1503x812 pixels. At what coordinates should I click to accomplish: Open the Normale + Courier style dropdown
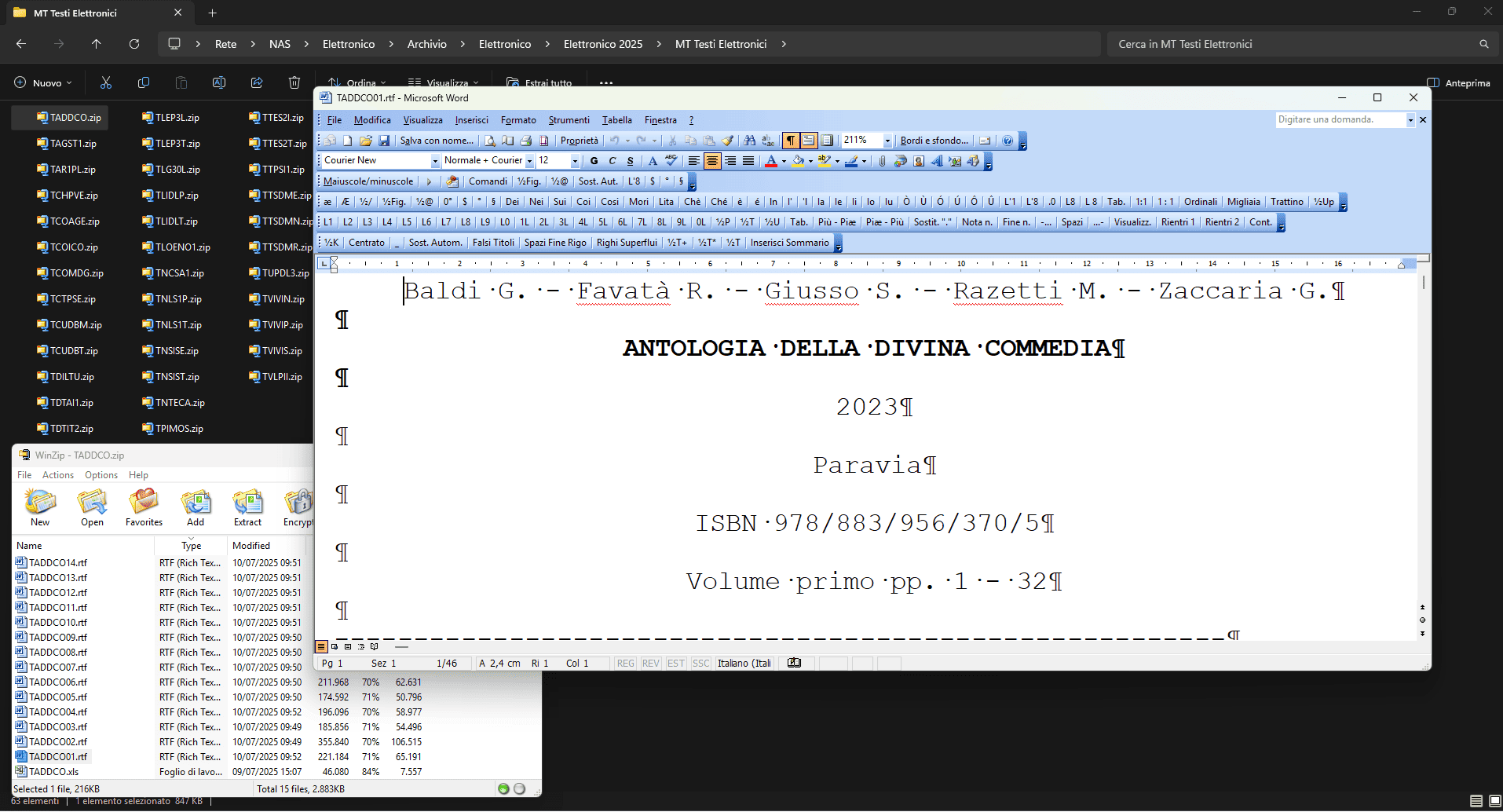coord(529,161)
